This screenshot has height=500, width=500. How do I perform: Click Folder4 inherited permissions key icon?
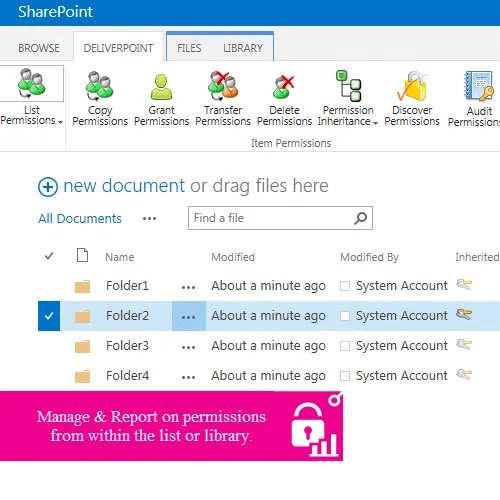[x=464, y=374]
